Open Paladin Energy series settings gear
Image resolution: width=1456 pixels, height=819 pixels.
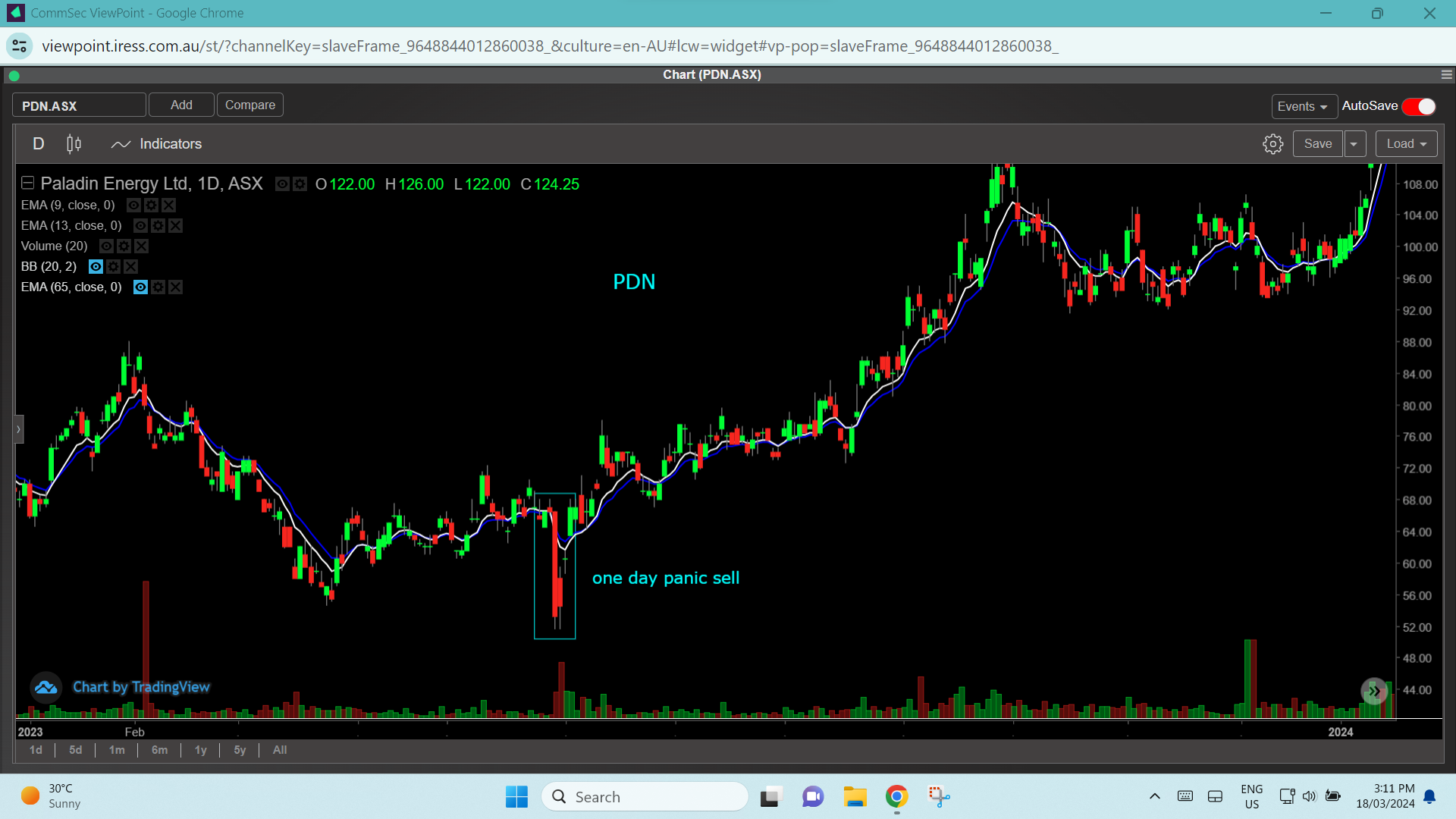[300, 184]
